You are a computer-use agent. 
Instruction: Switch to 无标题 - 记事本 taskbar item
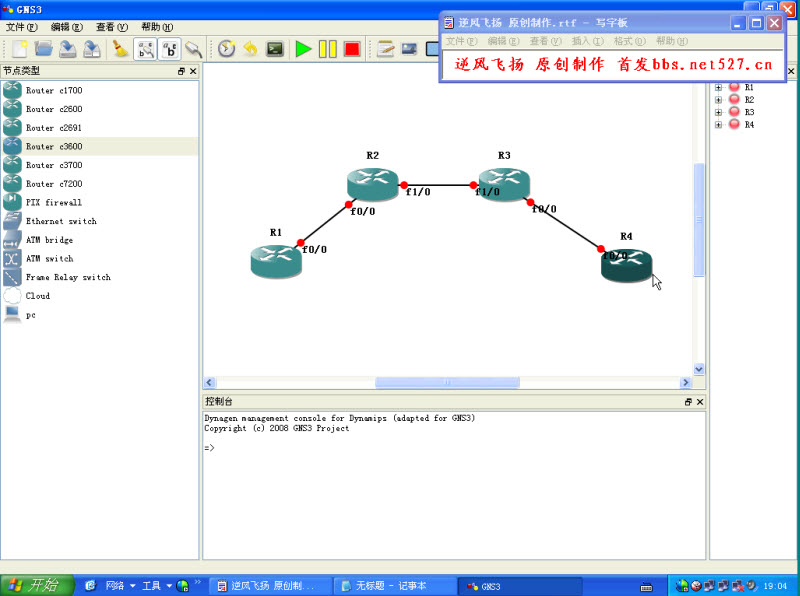(395, 586)
